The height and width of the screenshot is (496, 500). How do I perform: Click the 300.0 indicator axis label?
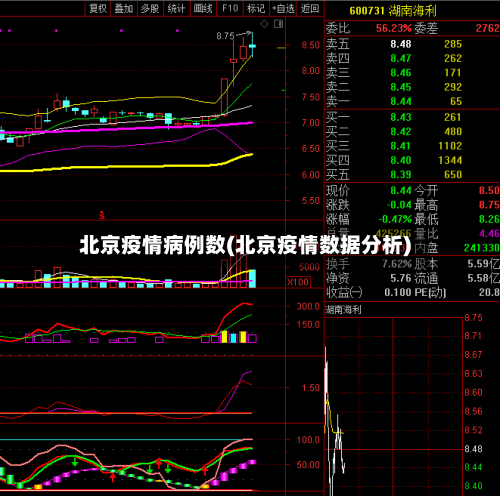coord(308,307)
